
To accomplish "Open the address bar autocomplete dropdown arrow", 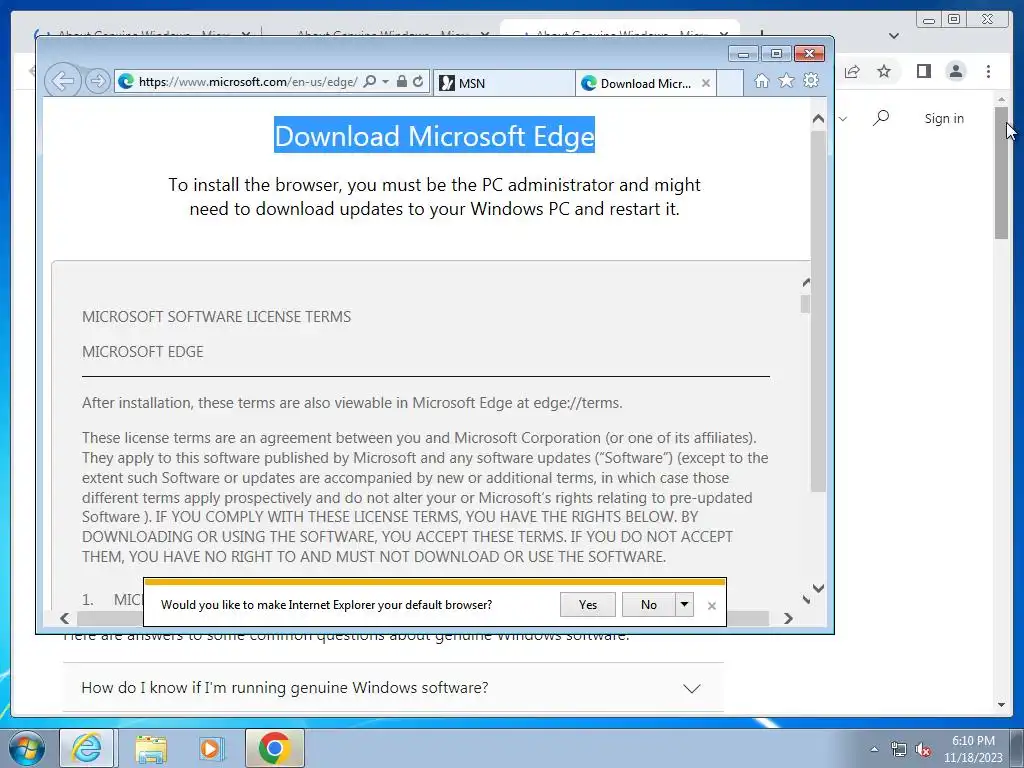I will [385, 82].
